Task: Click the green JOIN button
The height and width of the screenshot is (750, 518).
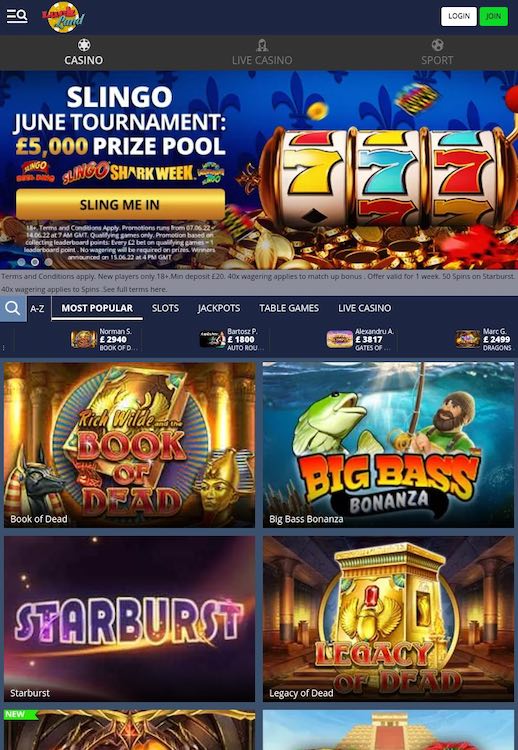Action: coord(494,16)
